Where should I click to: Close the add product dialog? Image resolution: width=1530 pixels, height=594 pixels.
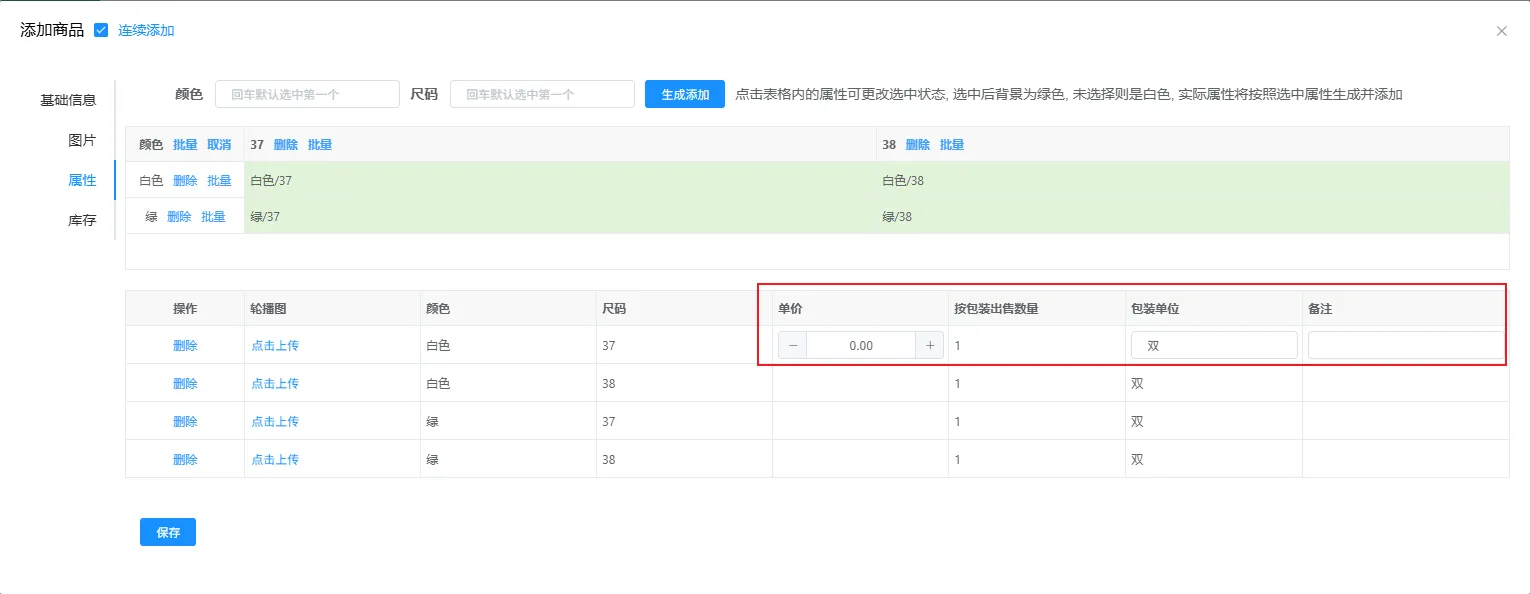coord(1501,31)
